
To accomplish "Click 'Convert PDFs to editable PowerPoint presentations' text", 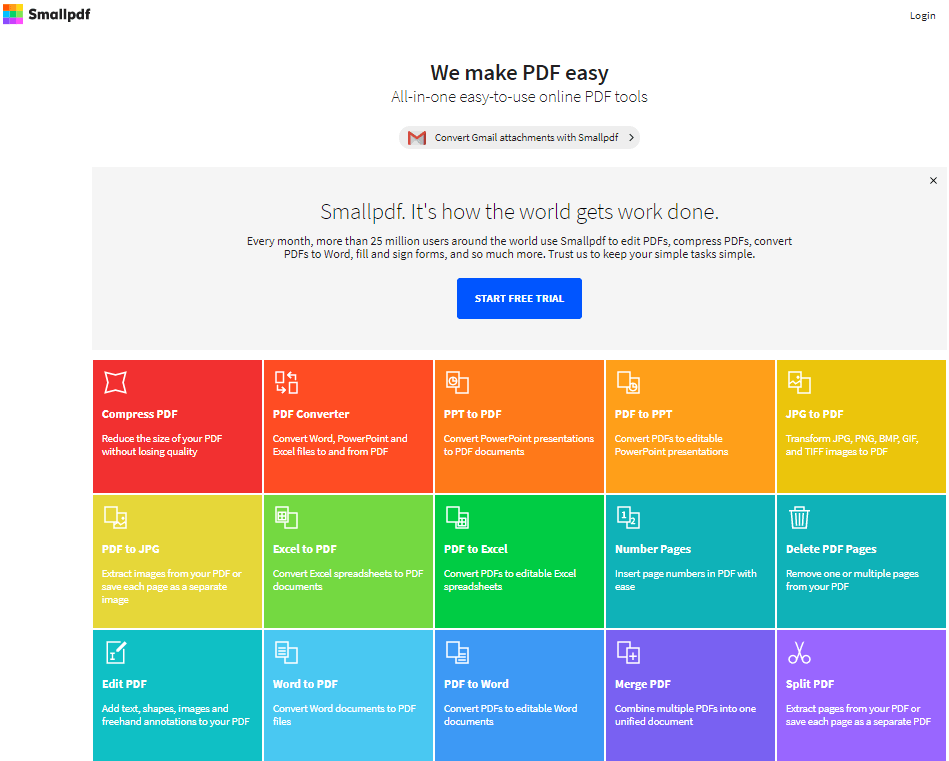I will pyautogui.click(x=671, y=445).
